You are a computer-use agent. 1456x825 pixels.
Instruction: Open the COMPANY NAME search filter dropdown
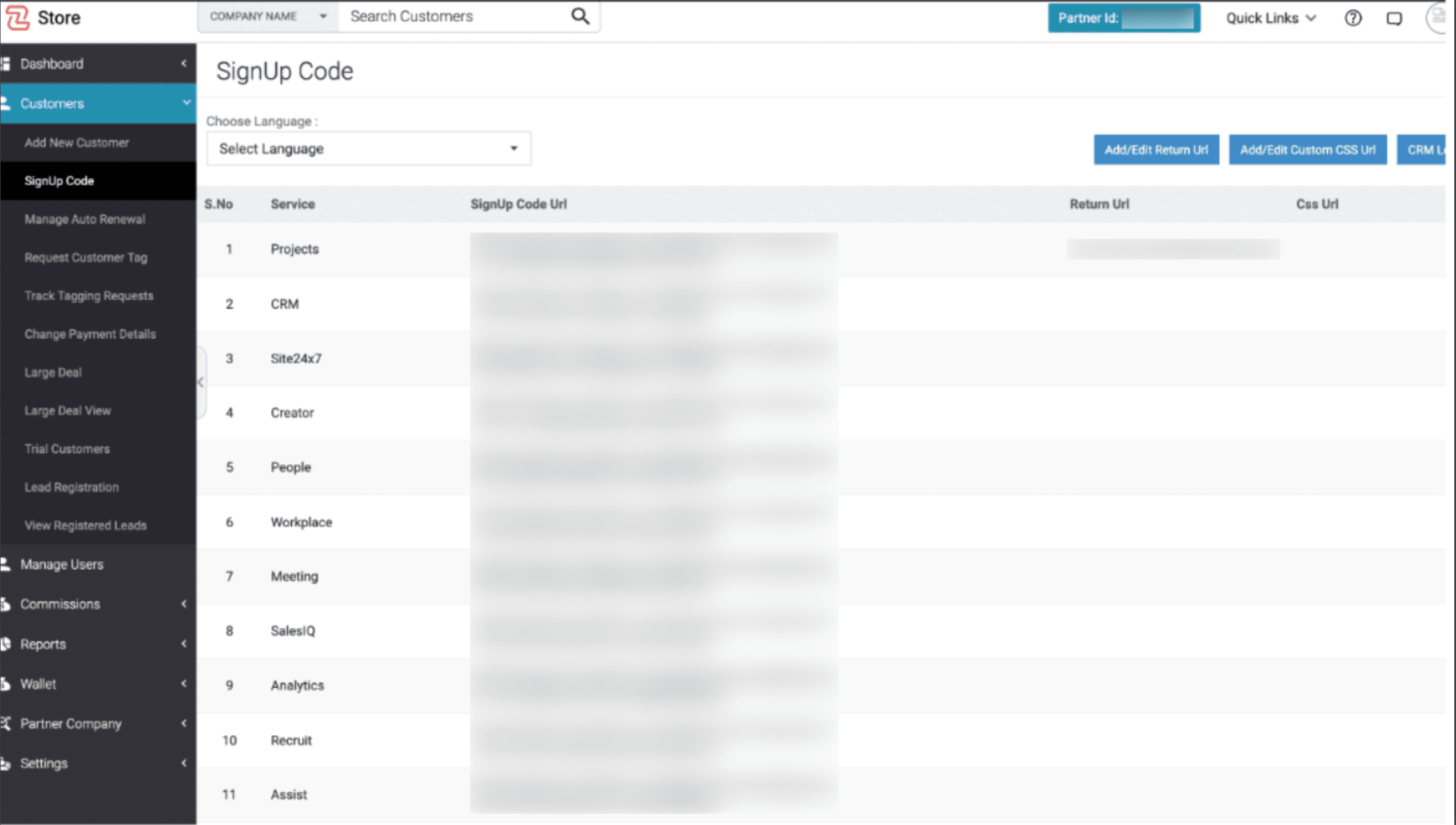click(268, 17)
